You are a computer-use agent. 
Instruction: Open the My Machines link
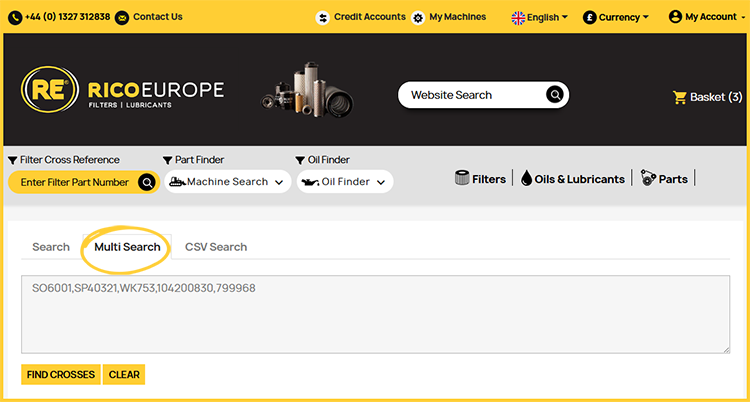[457, 17]
